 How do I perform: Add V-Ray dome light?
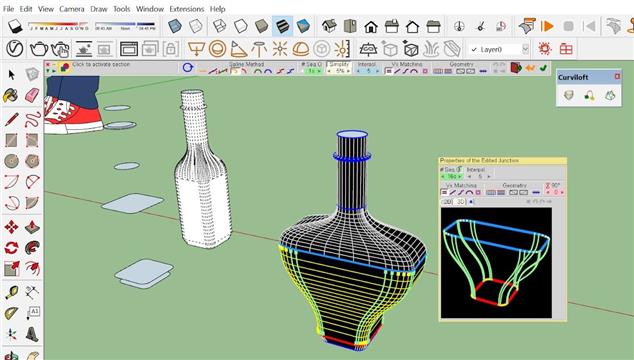click(x=300, y=49)
